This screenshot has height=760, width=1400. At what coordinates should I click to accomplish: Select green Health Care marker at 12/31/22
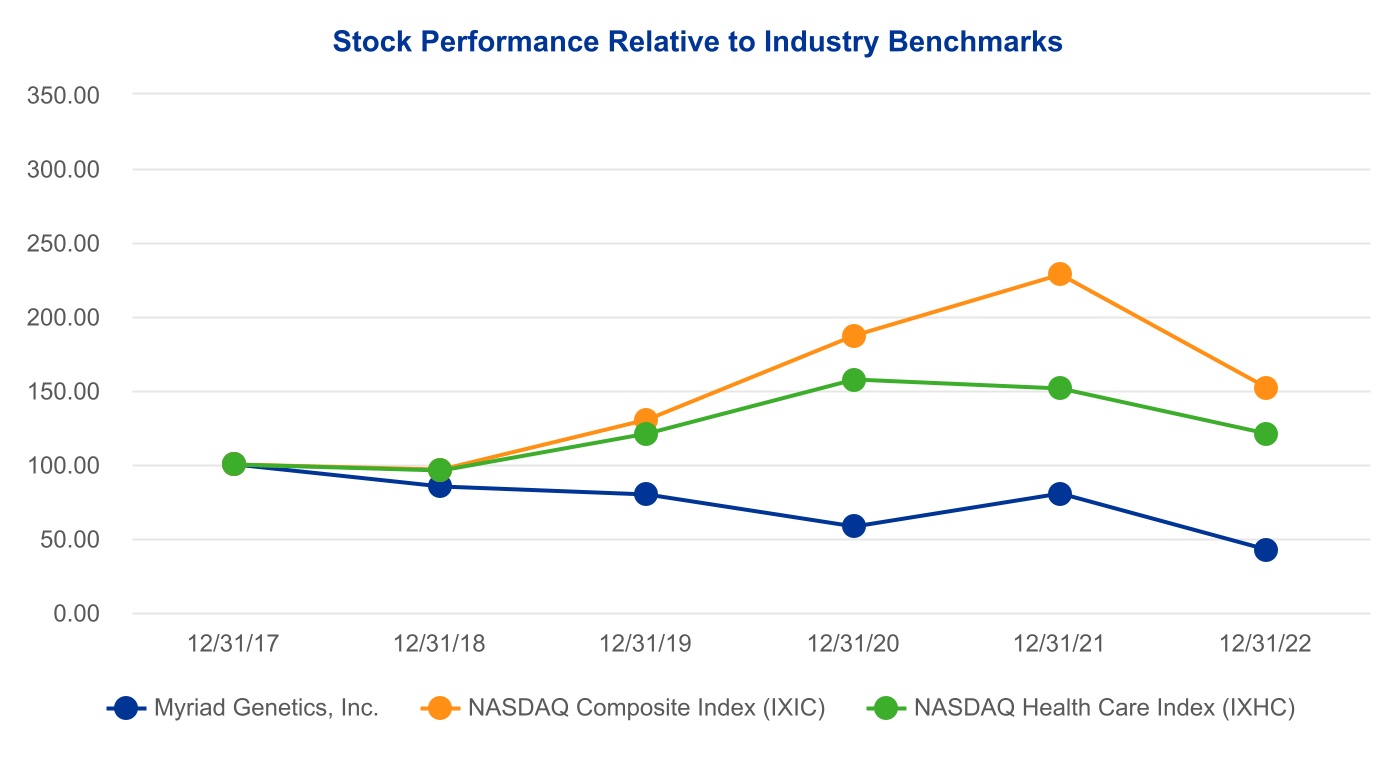coord(1265,434)
